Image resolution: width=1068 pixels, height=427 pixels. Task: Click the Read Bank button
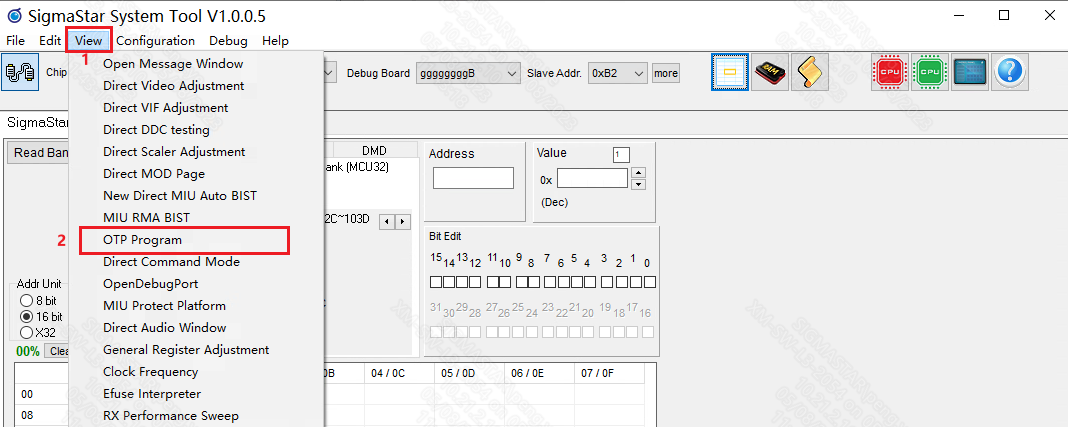[40, 153]
